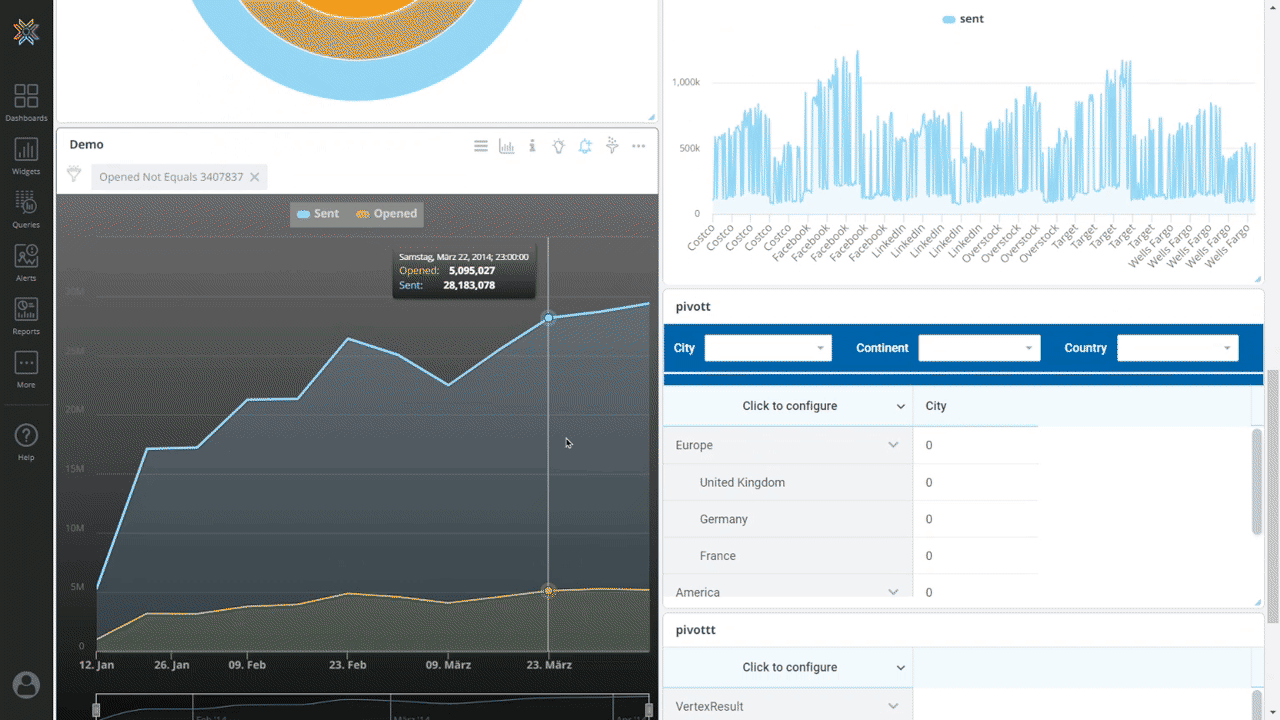Open the Dashboards section in sidebar
The image size is (1280, 720).
tap(26, 103)
